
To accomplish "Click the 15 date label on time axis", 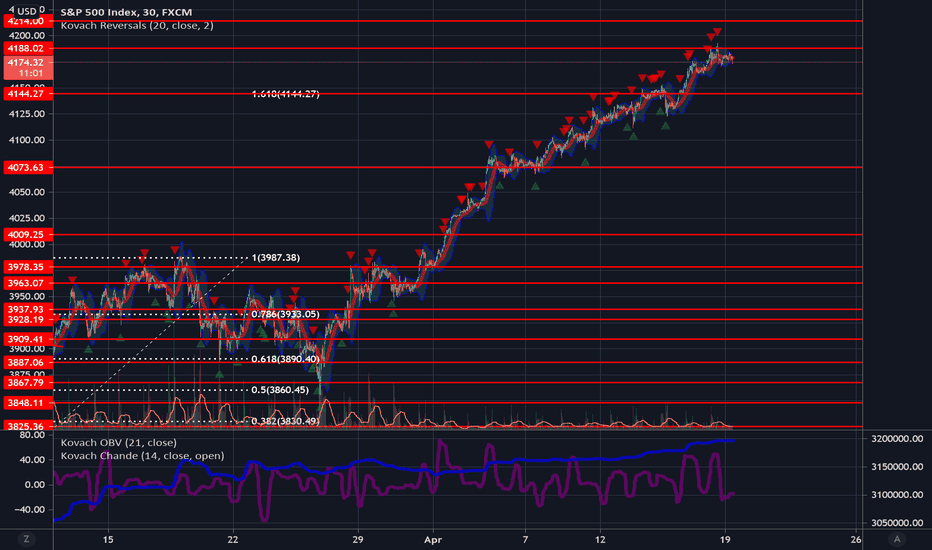I will tap(108, 540).
